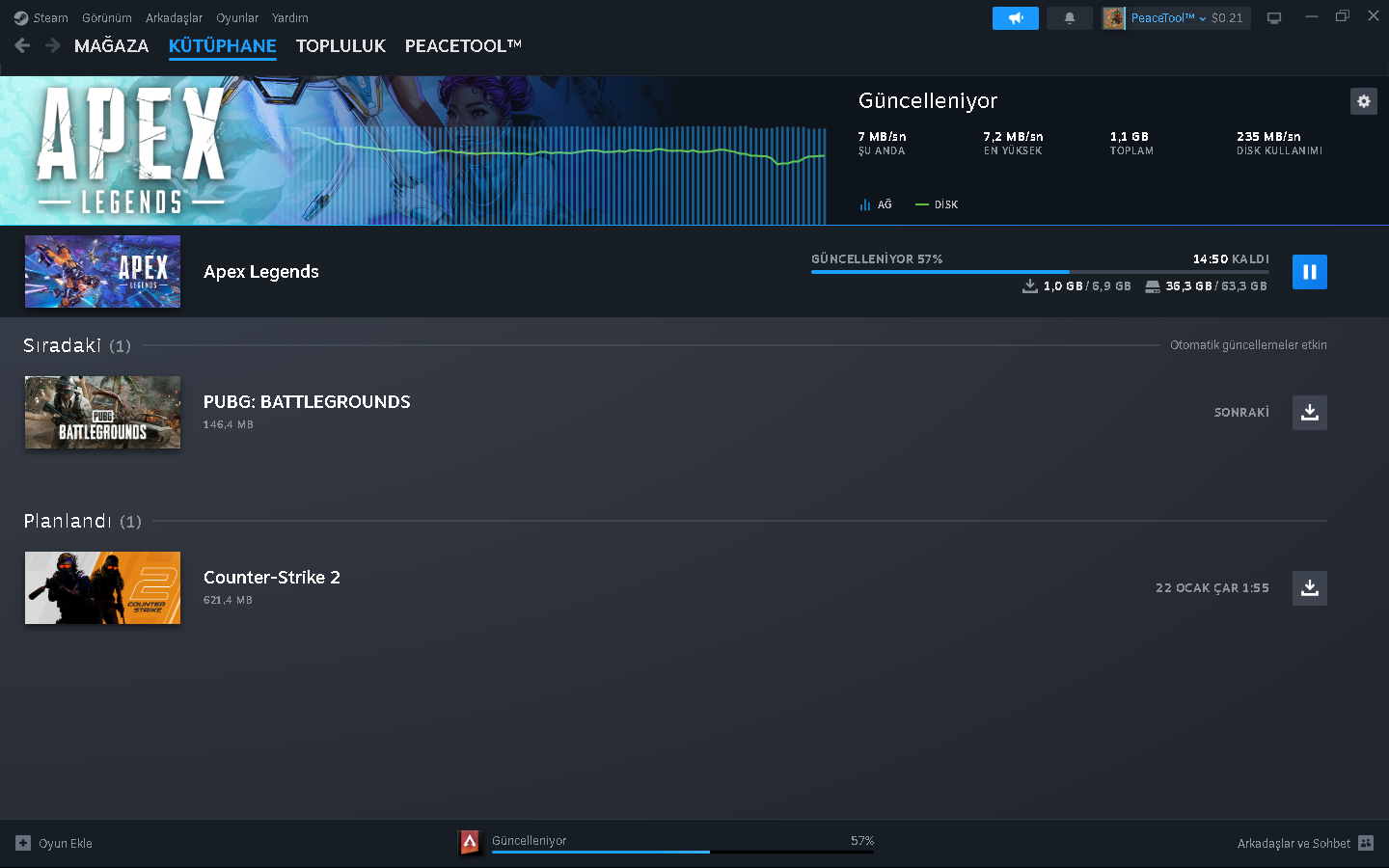Click the 1,1 GB TOPLAM stat
Image resolution: width=1389 pixels, height=868 pixels.
point(1131,143)
